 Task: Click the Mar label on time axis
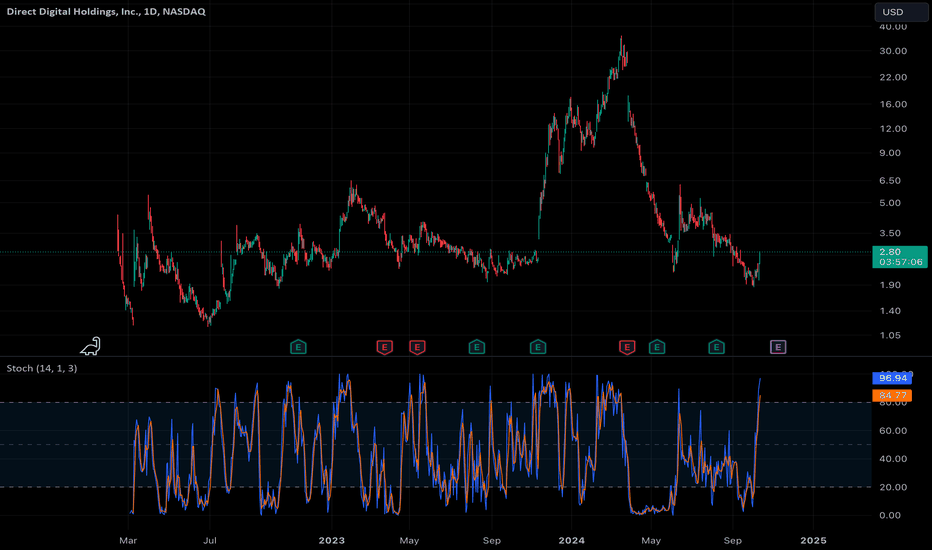(128, 540)
